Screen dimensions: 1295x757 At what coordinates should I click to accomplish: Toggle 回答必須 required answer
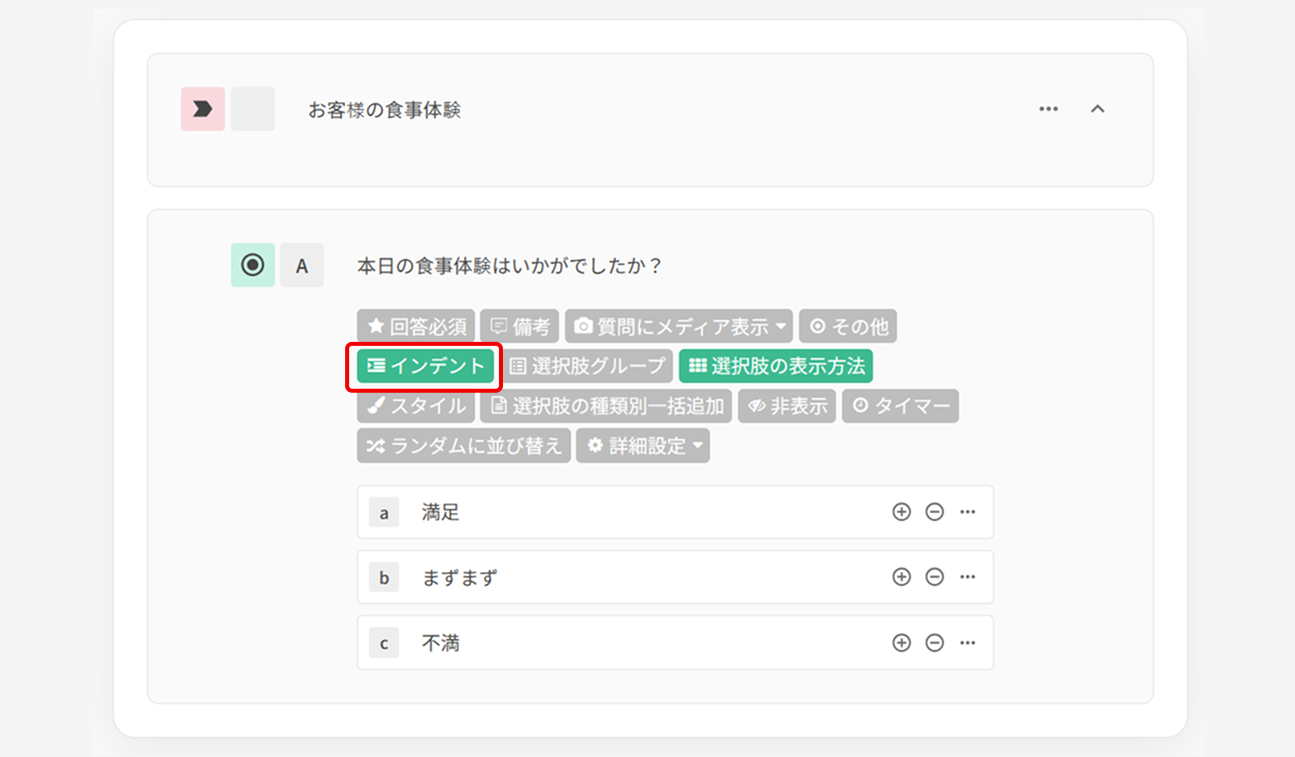coord(416,326)
